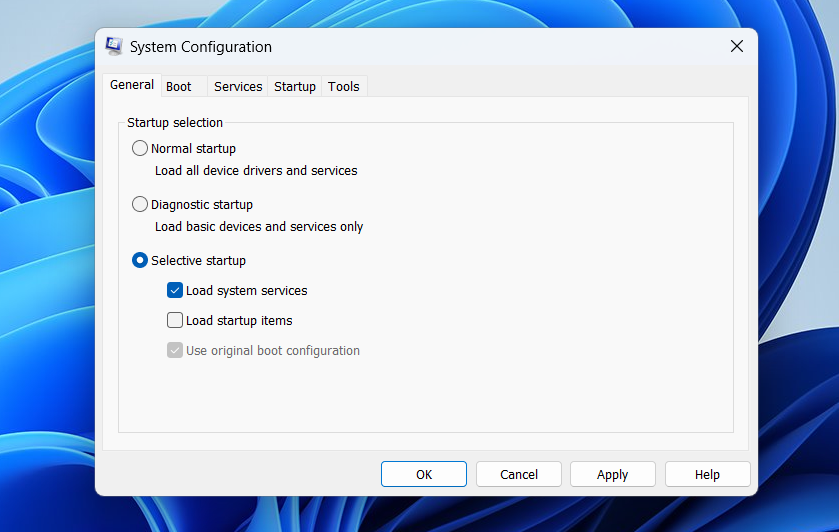Click 'Load basic devices and services only' text
Screen dimensions: 839x532
[x=259, y=227]
